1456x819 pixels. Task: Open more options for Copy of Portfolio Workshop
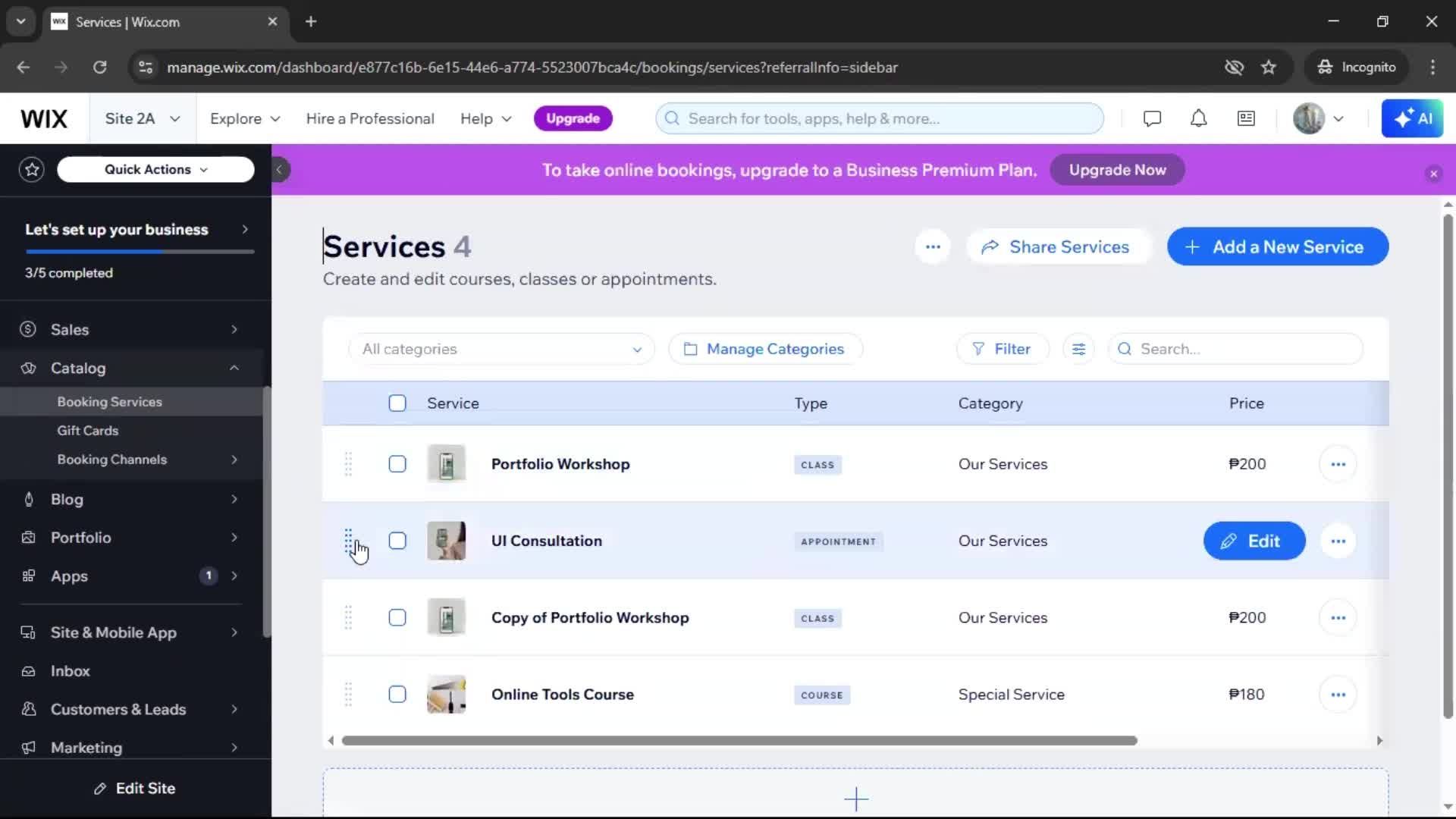1338,618
